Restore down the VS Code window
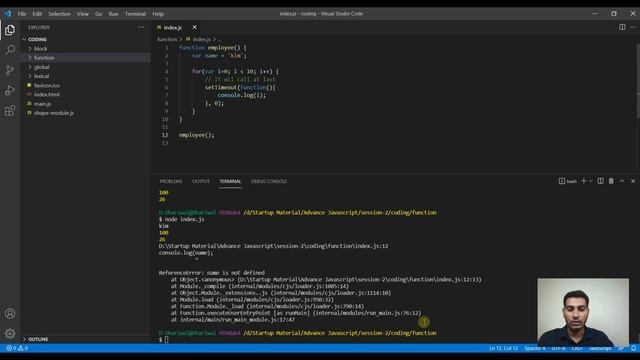Screen dimensions: 640x360 614,13
